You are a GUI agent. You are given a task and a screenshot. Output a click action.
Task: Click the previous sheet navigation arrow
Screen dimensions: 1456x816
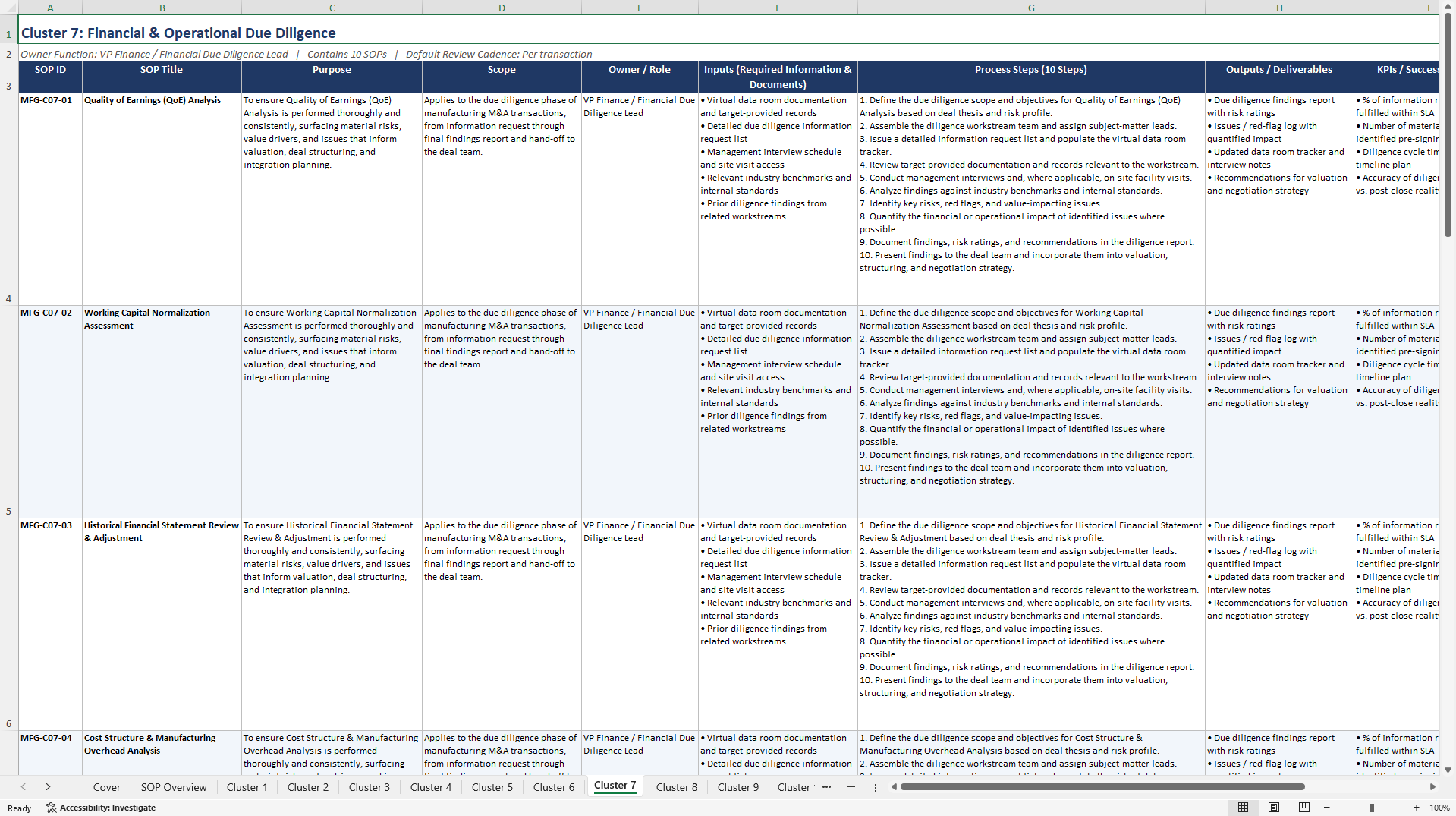[x=24, y=787]
